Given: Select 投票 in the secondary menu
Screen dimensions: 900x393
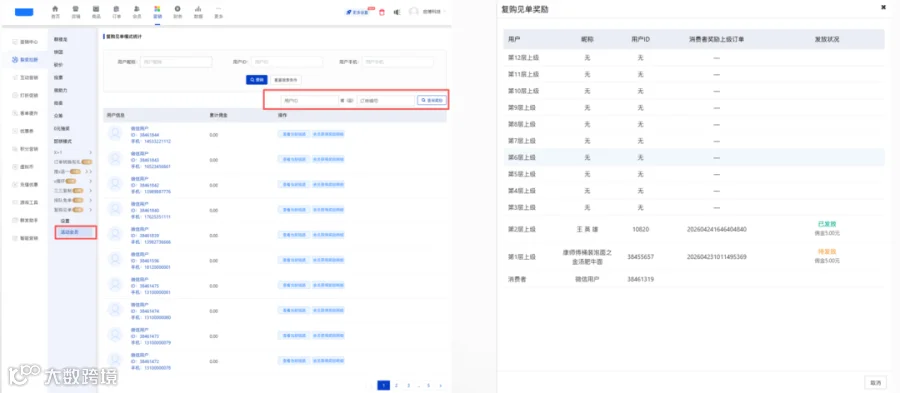Looking at the screenshot, I should [59, 77].
